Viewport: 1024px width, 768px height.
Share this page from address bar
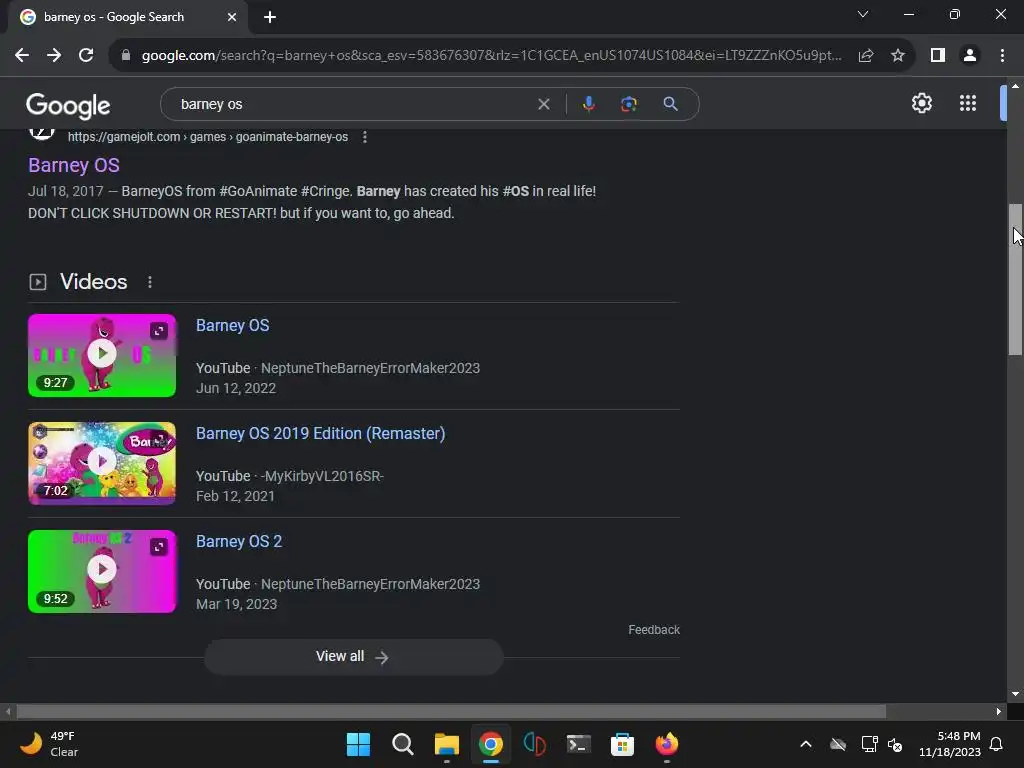point(866,56)
